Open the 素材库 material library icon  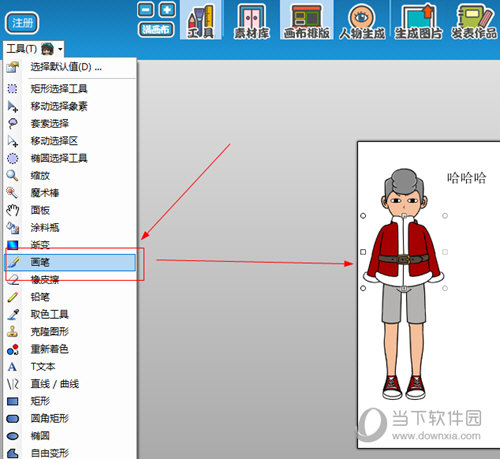(x=252, y=20)
